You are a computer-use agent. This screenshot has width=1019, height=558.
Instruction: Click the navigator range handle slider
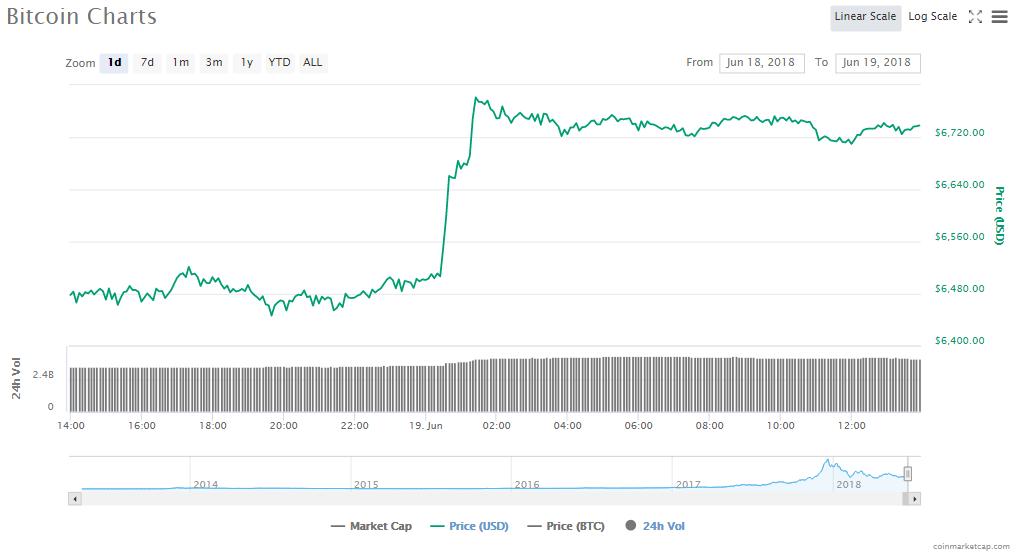point(908,474)
